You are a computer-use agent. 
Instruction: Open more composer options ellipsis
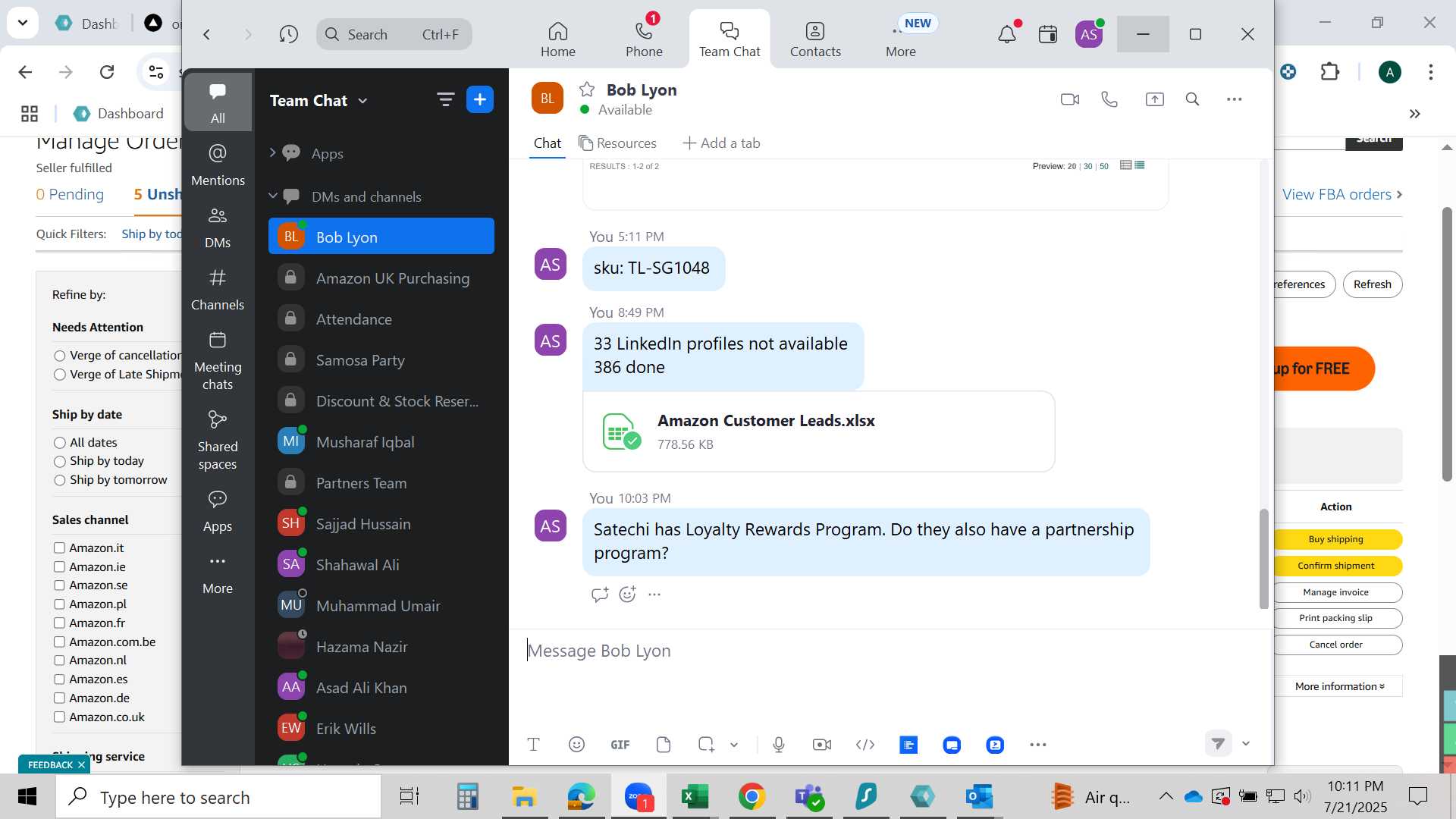click(x=1038, y=745)
